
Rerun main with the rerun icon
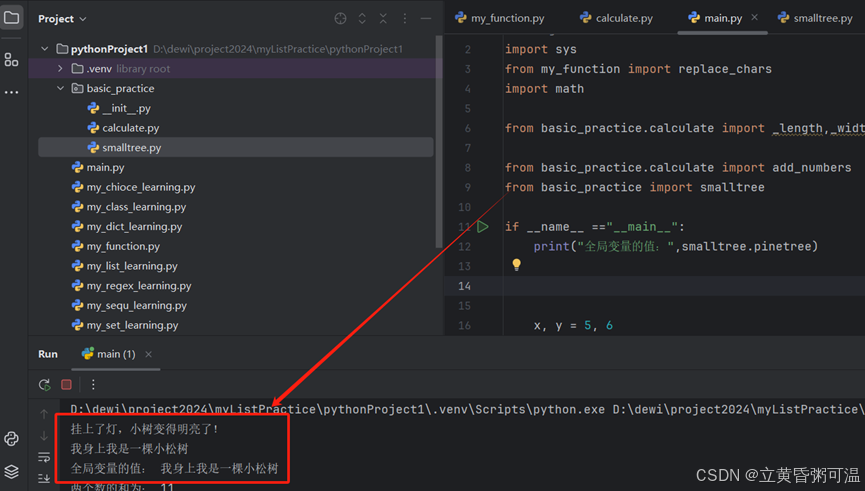(x=45, y=385)
